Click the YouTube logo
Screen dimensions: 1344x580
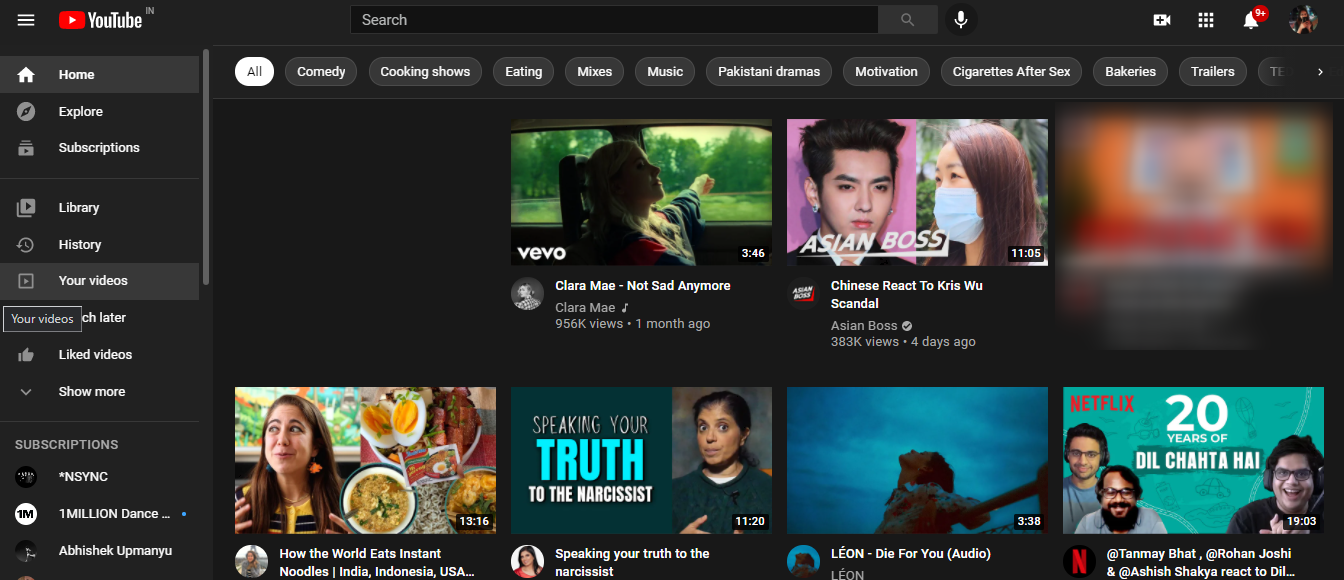(100, 20)
